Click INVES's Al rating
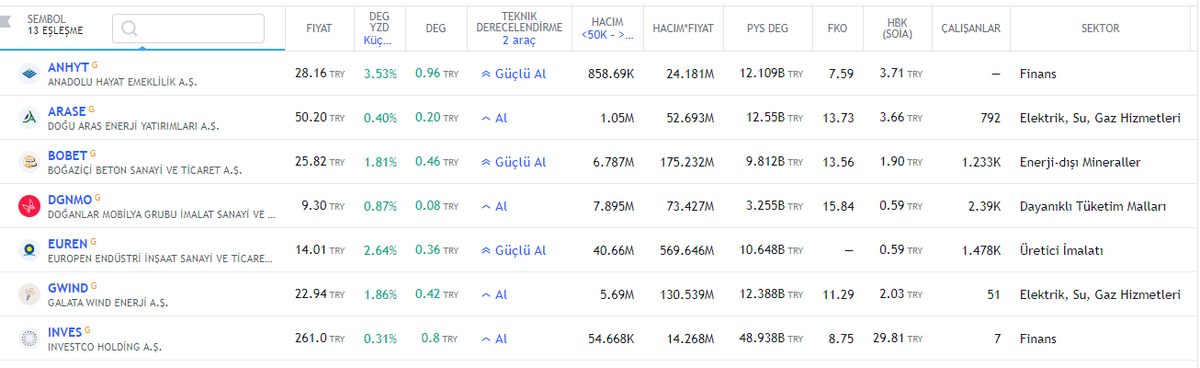Screen dimensions: 1200x368 (x=494, y=339)
